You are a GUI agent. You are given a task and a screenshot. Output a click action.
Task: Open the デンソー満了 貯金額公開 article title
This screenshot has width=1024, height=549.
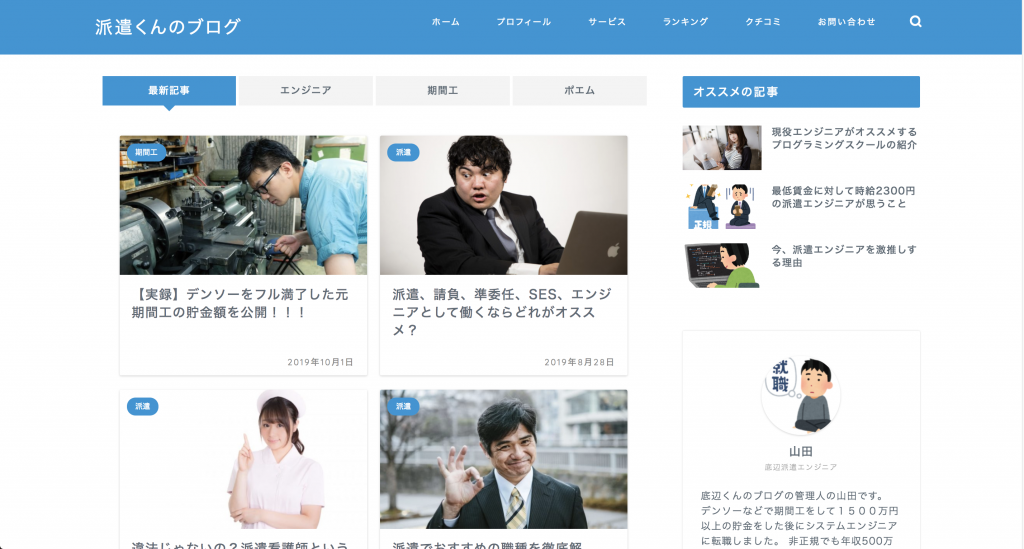point(243,303)
